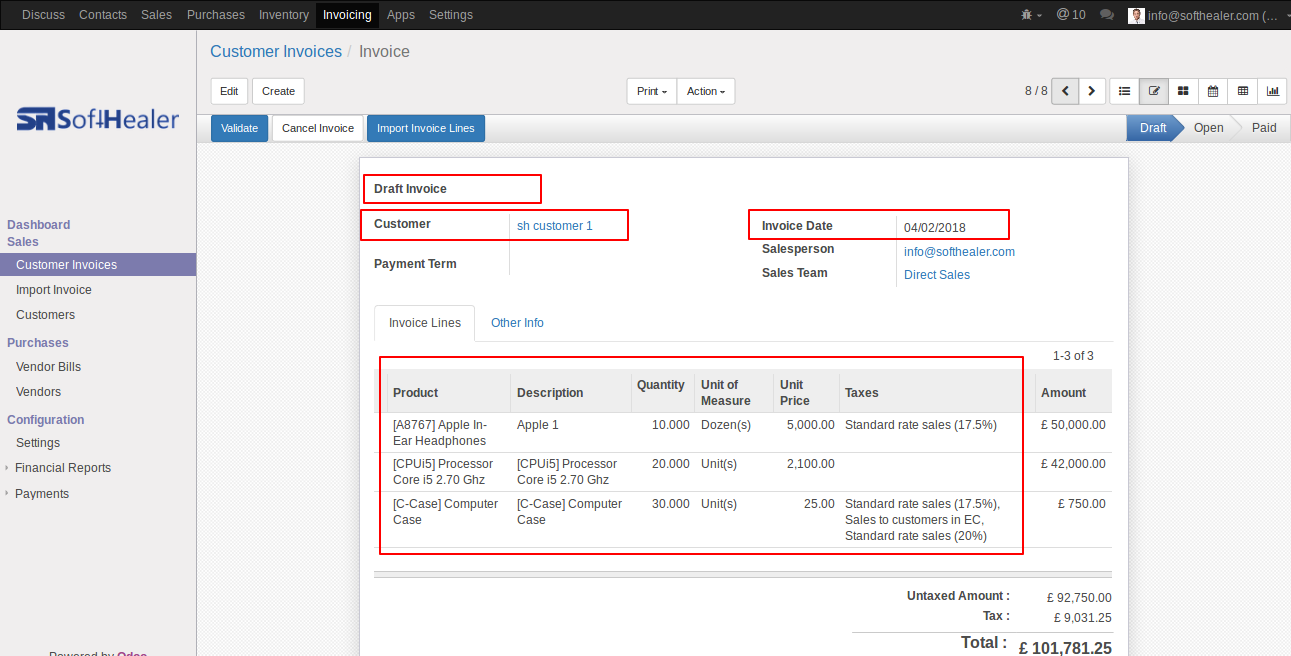Open the @ 10 mentions inbox
The height and width of the screenshot is (656, 1291).
click(1071, 15)
